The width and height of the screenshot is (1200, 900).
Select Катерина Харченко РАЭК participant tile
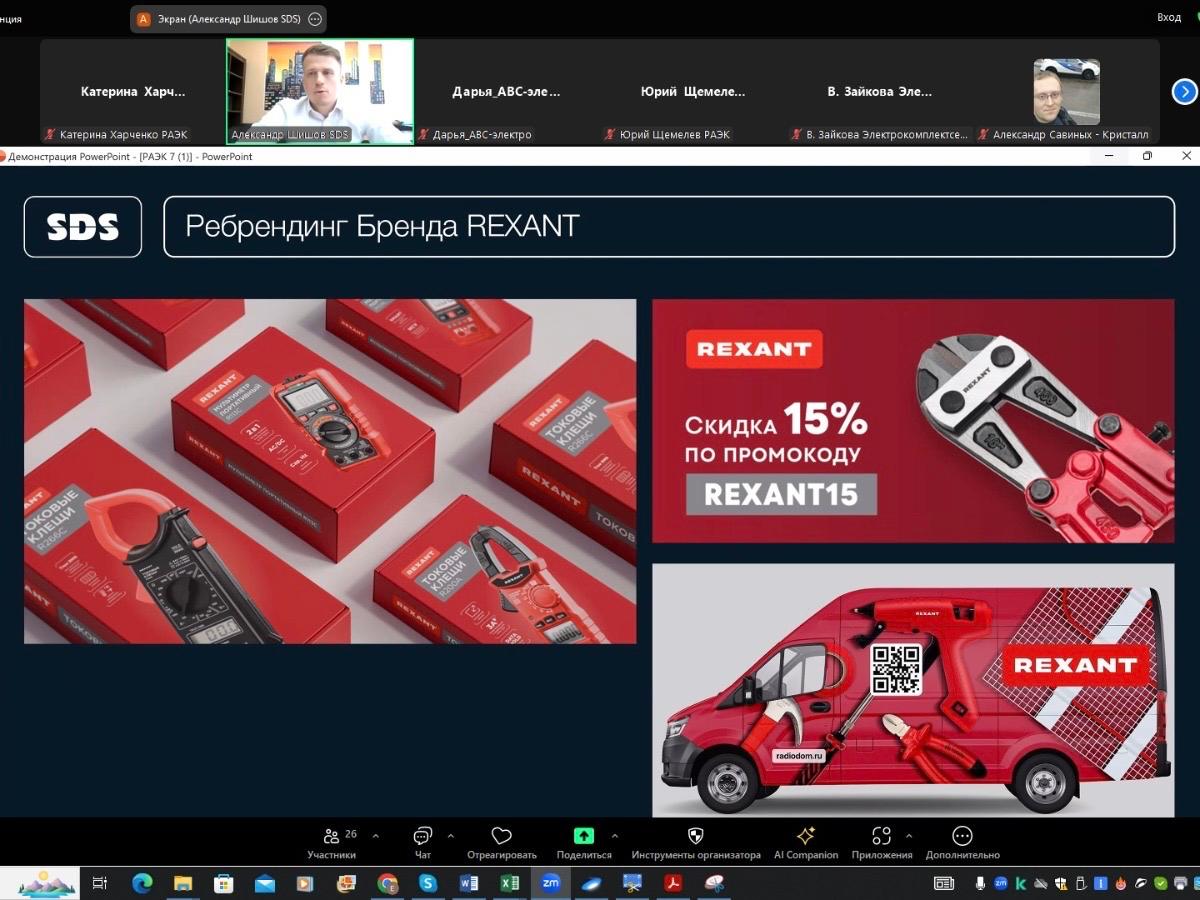tap(133, 92)
